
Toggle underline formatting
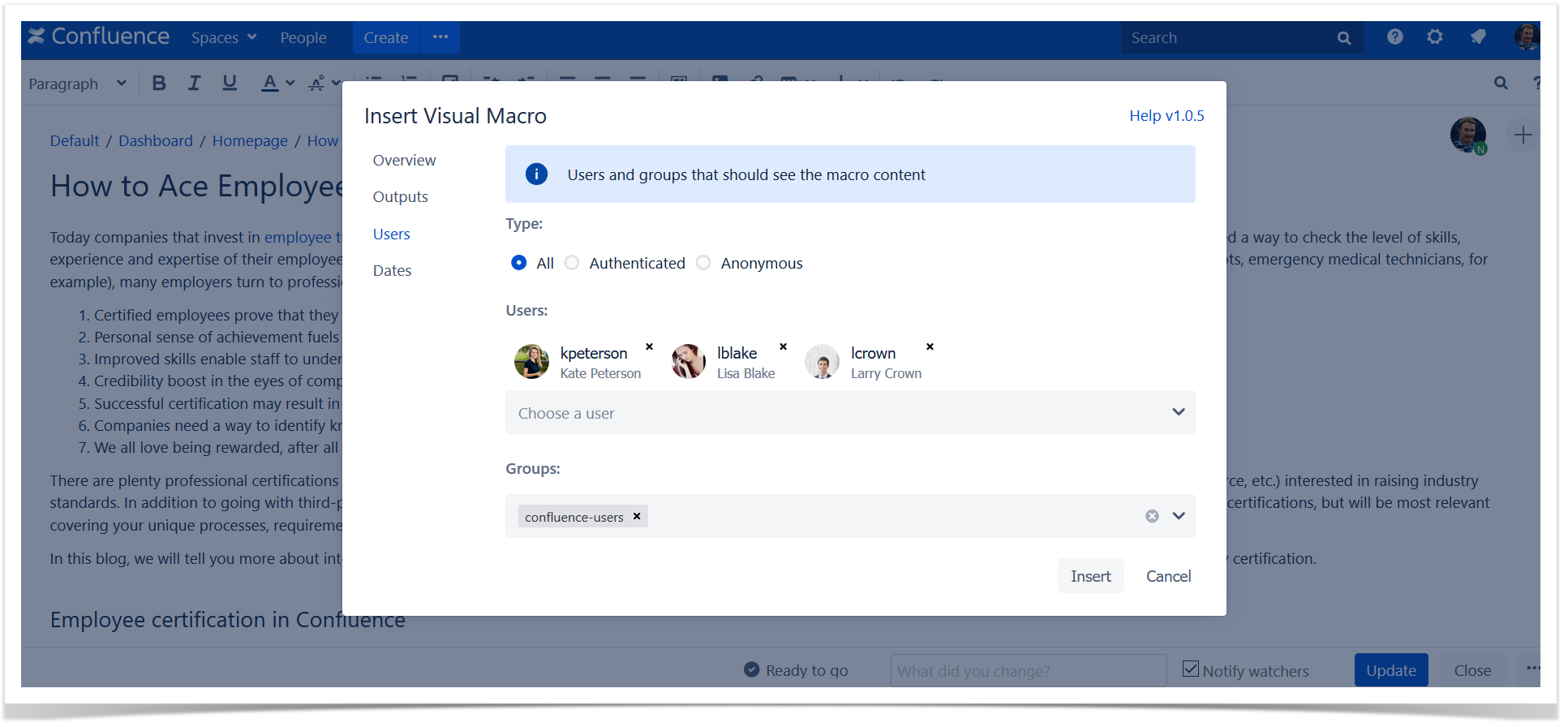(x=230, y=83)
